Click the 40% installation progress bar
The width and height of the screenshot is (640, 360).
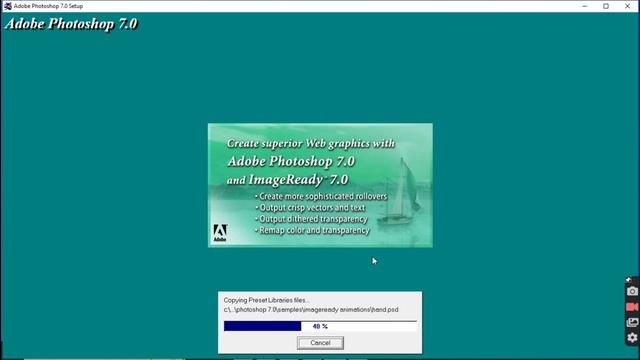320,326
